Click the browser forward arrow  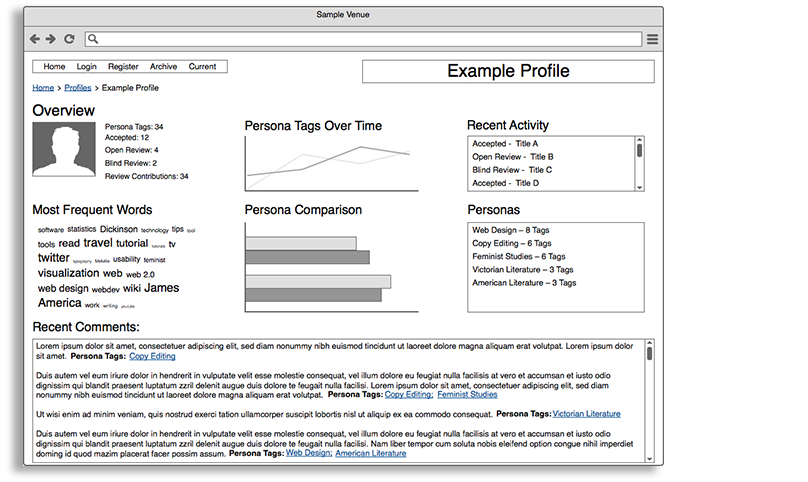pyautogui.click(x=50, y=39)
